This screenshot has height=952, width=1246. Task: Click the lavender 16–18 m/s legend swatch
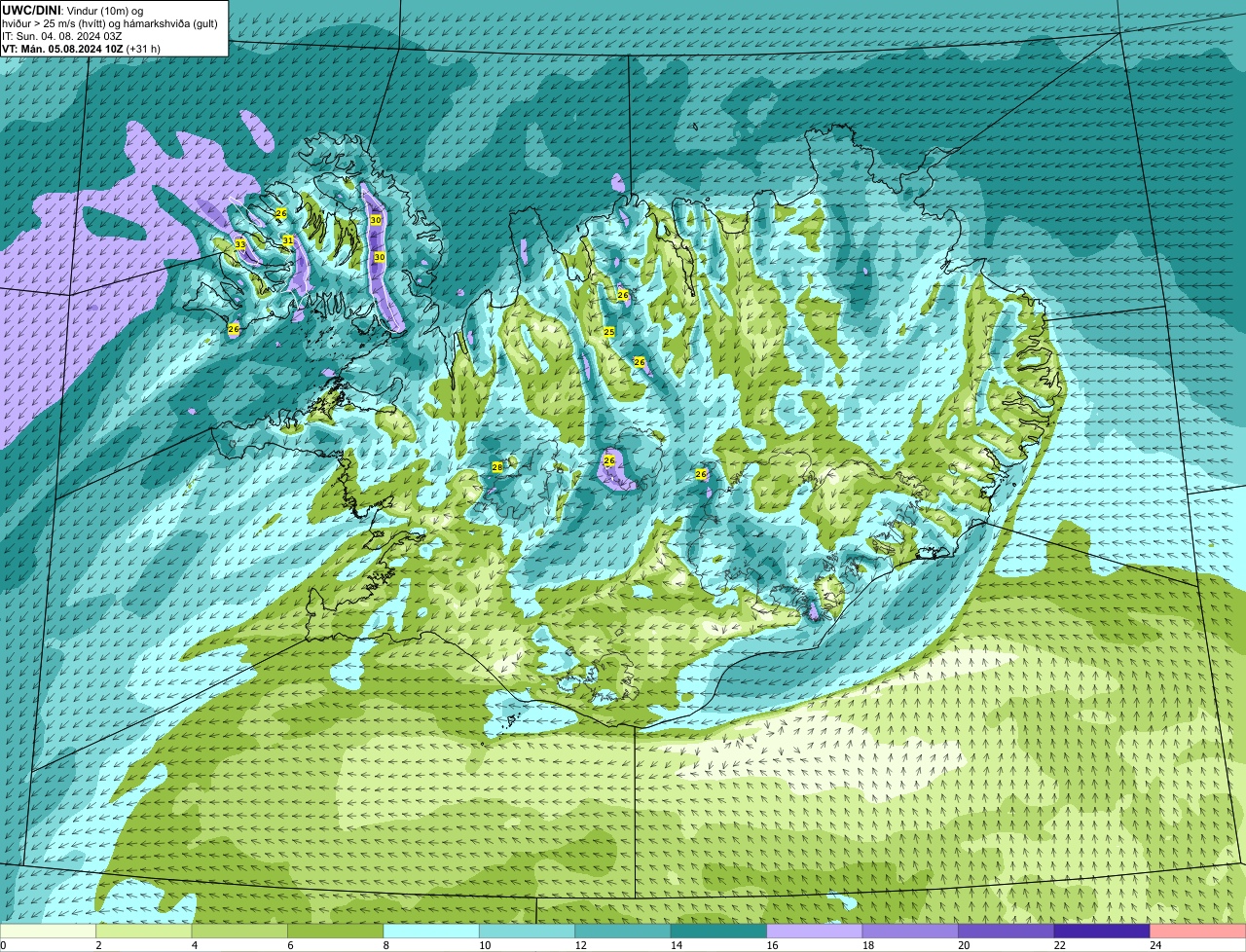(816, 932)
